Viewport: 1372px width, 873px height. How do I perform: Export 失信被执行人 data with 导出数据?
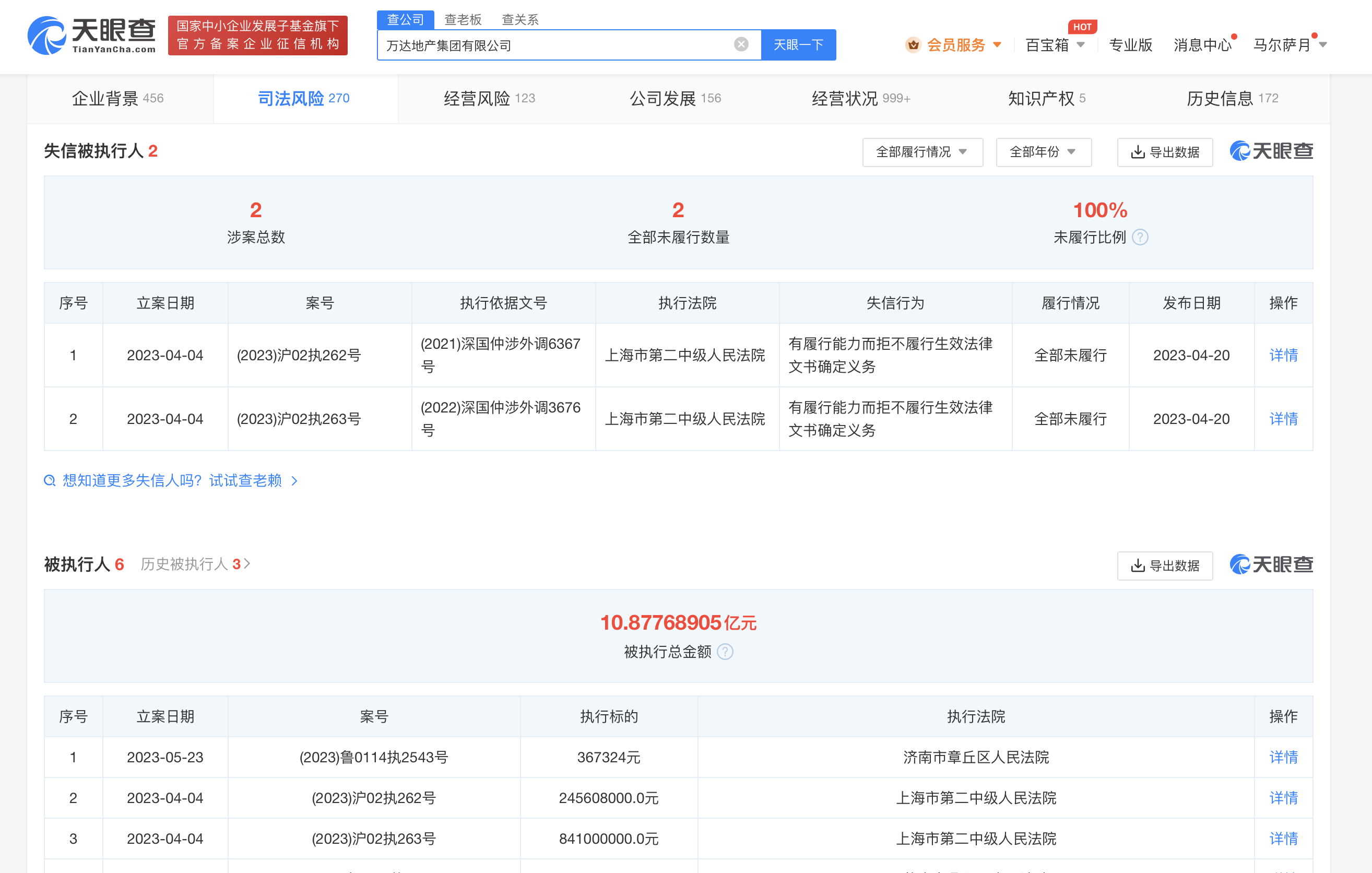tap(1165, 152)
